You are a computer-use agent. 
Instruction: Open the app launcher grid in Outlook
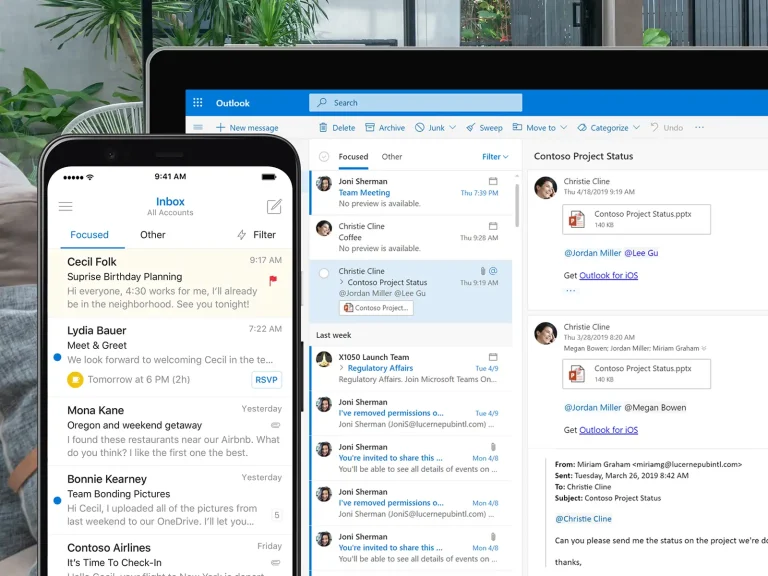[198, 102]
